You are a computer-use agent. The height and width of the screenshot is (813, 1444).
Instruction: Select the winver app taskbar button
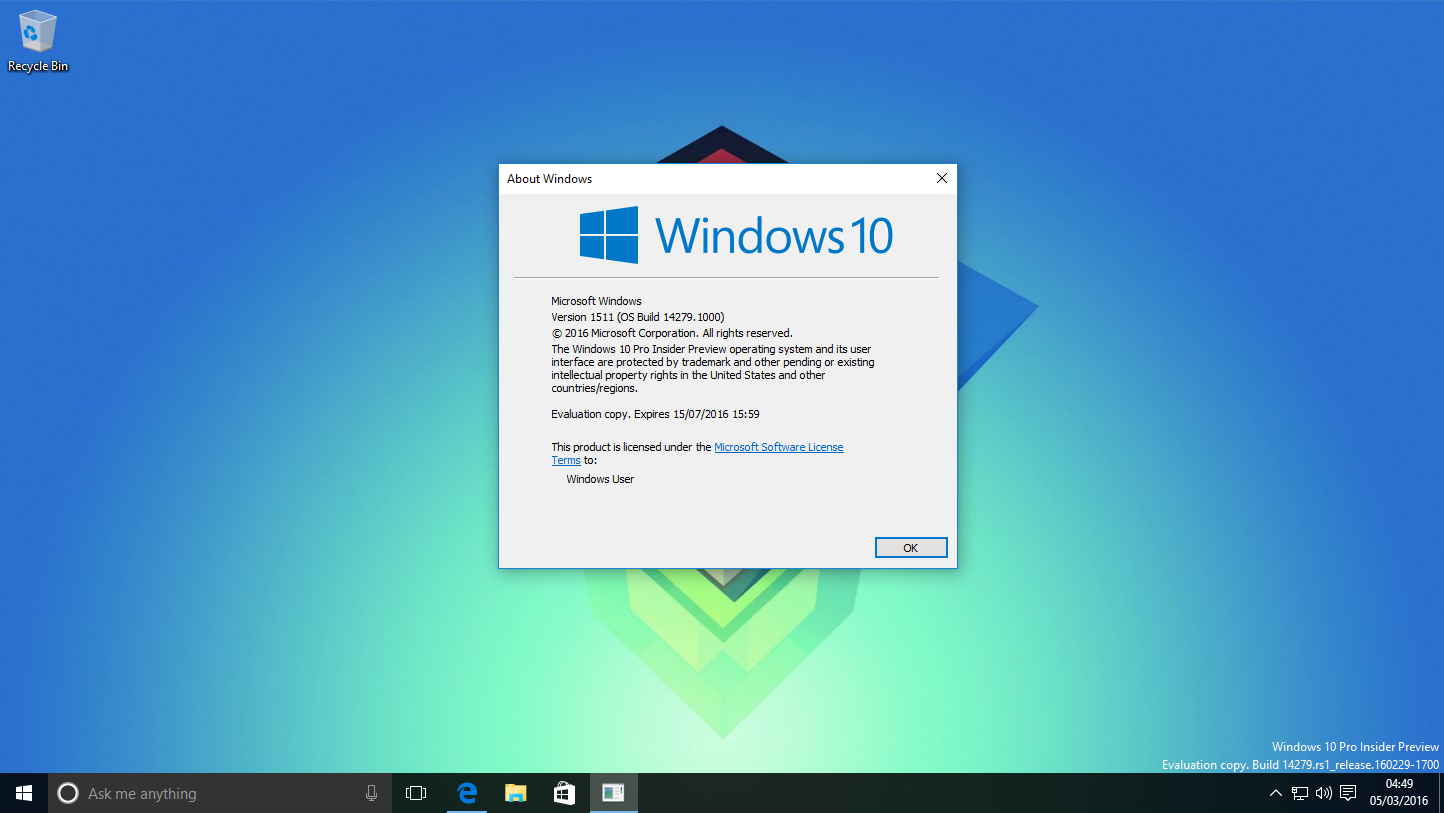tap(613, 793)
